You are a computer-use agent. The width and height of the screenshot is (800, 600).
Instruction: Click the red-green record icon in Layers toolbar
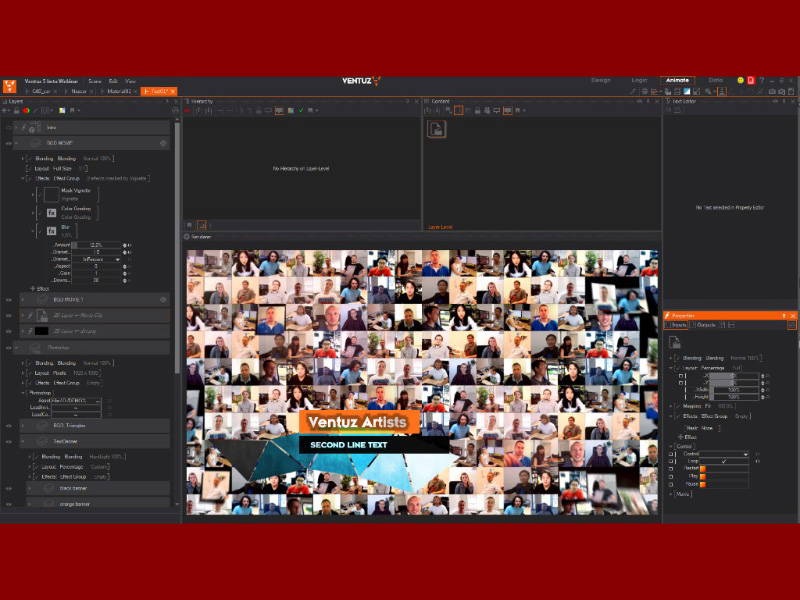click(x=26, y=111)
